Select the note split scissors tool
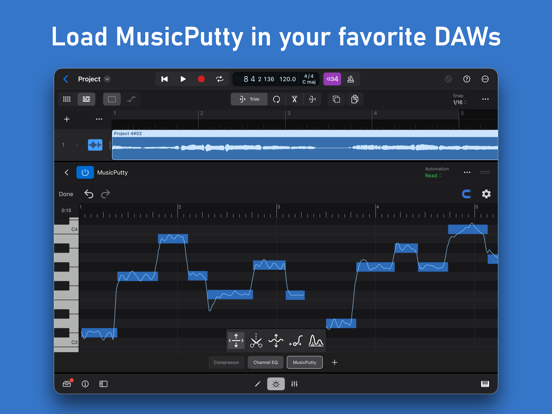 256,341
